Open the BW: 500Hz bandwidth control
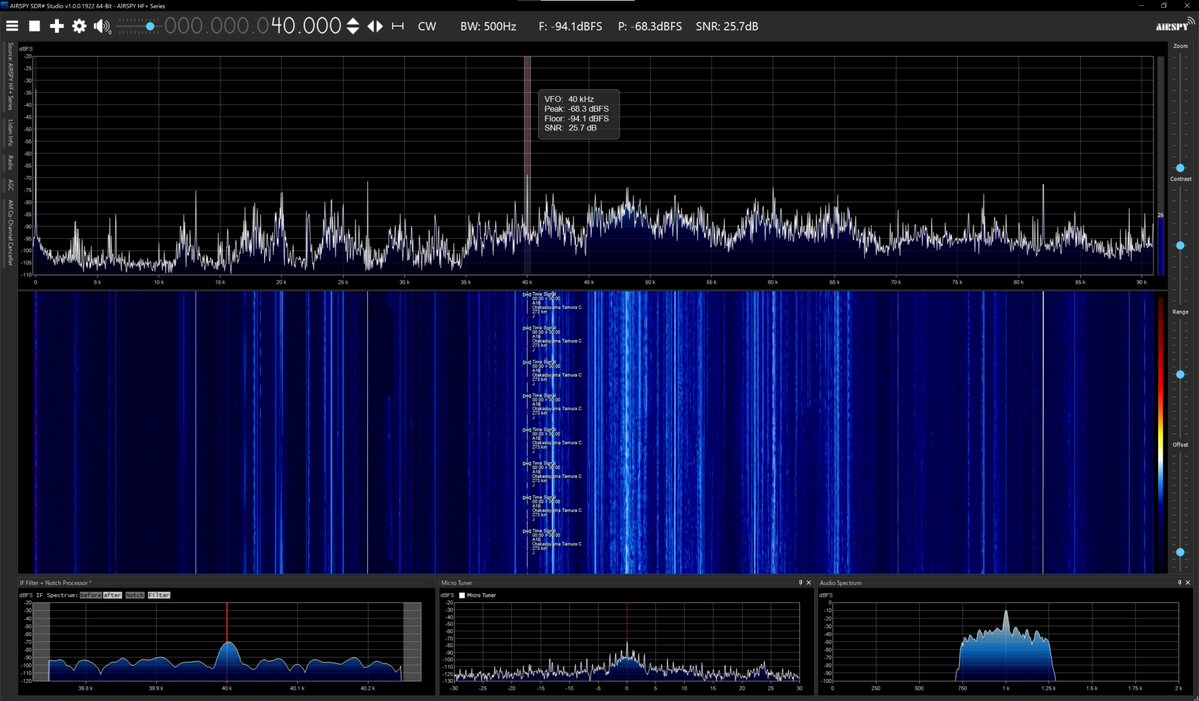 tap(488, 26)
